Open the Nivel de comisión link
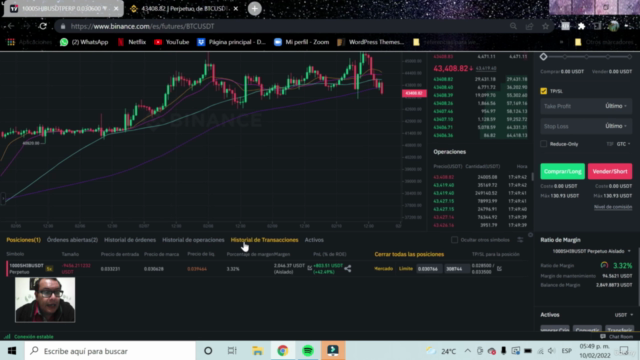This screenshot has height=360, width=640. pyautogui.click(x=613, y=207)
